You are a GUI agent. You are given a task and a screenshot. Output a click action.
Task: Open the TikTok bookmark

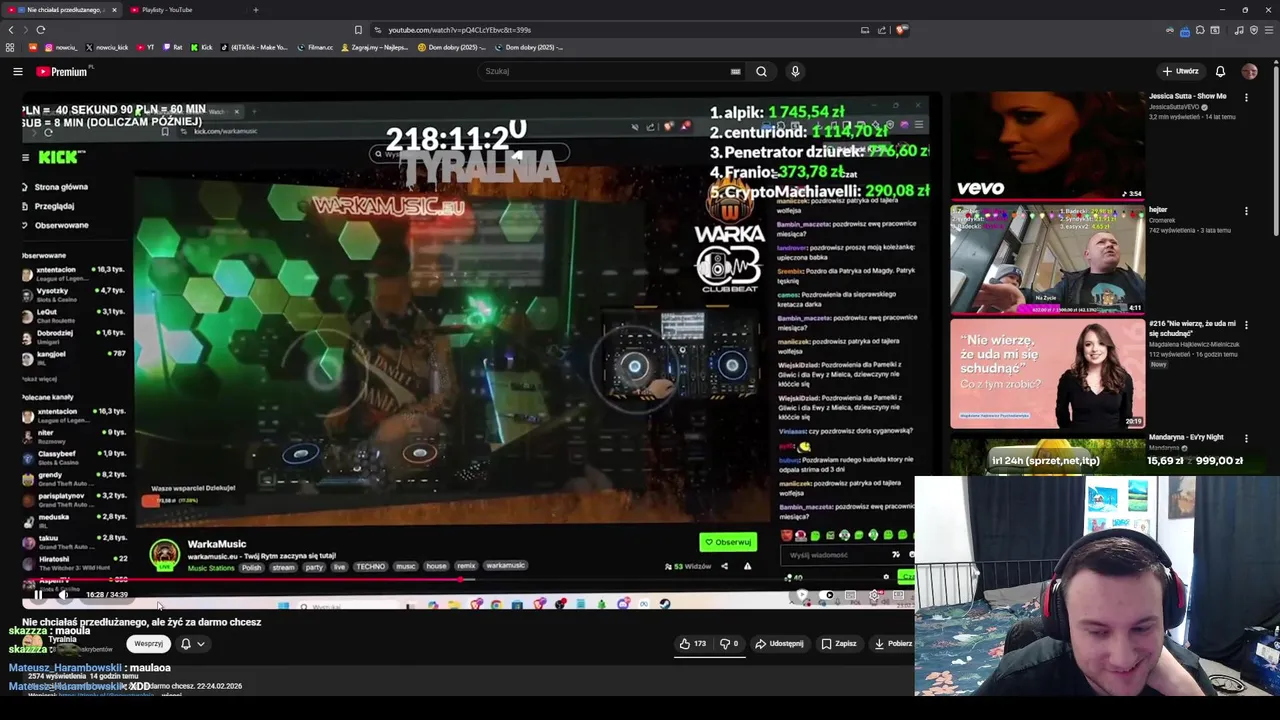click(254, 47)
